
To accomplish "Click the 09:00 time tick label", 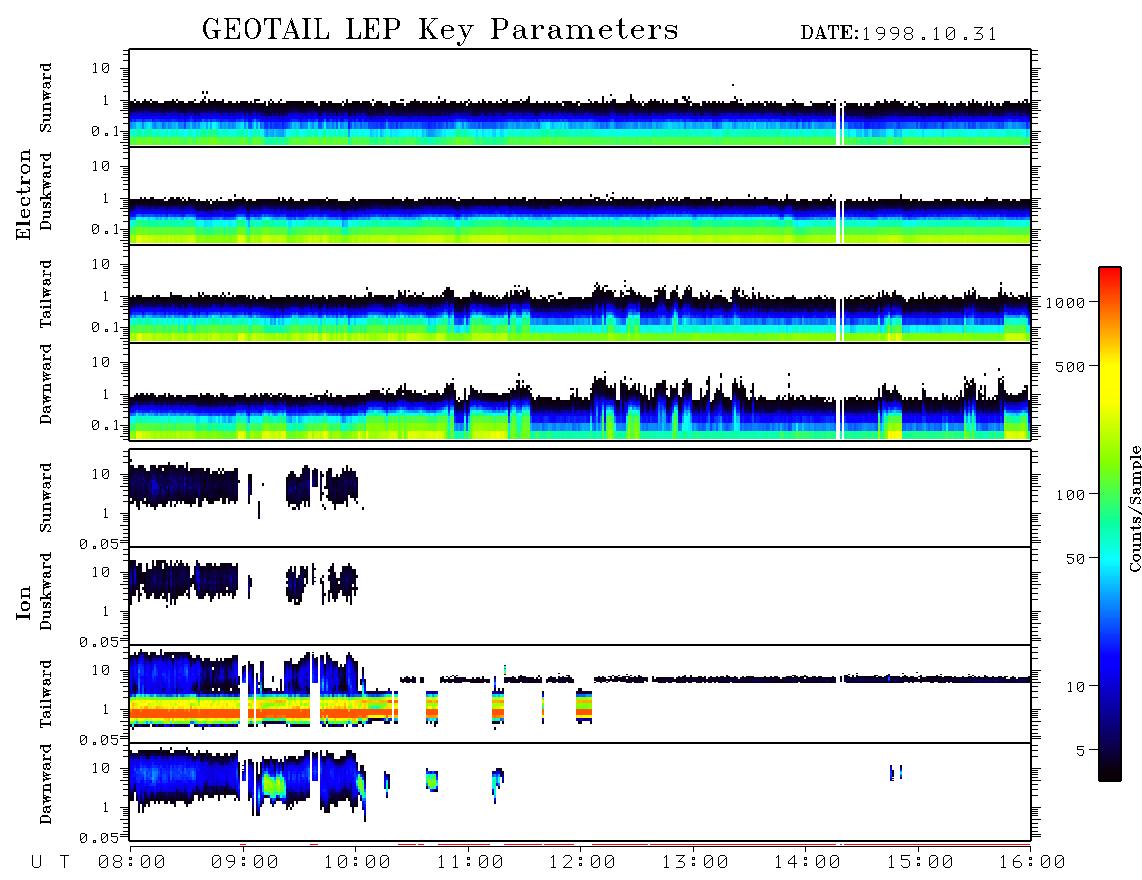I will pos(244,862).
